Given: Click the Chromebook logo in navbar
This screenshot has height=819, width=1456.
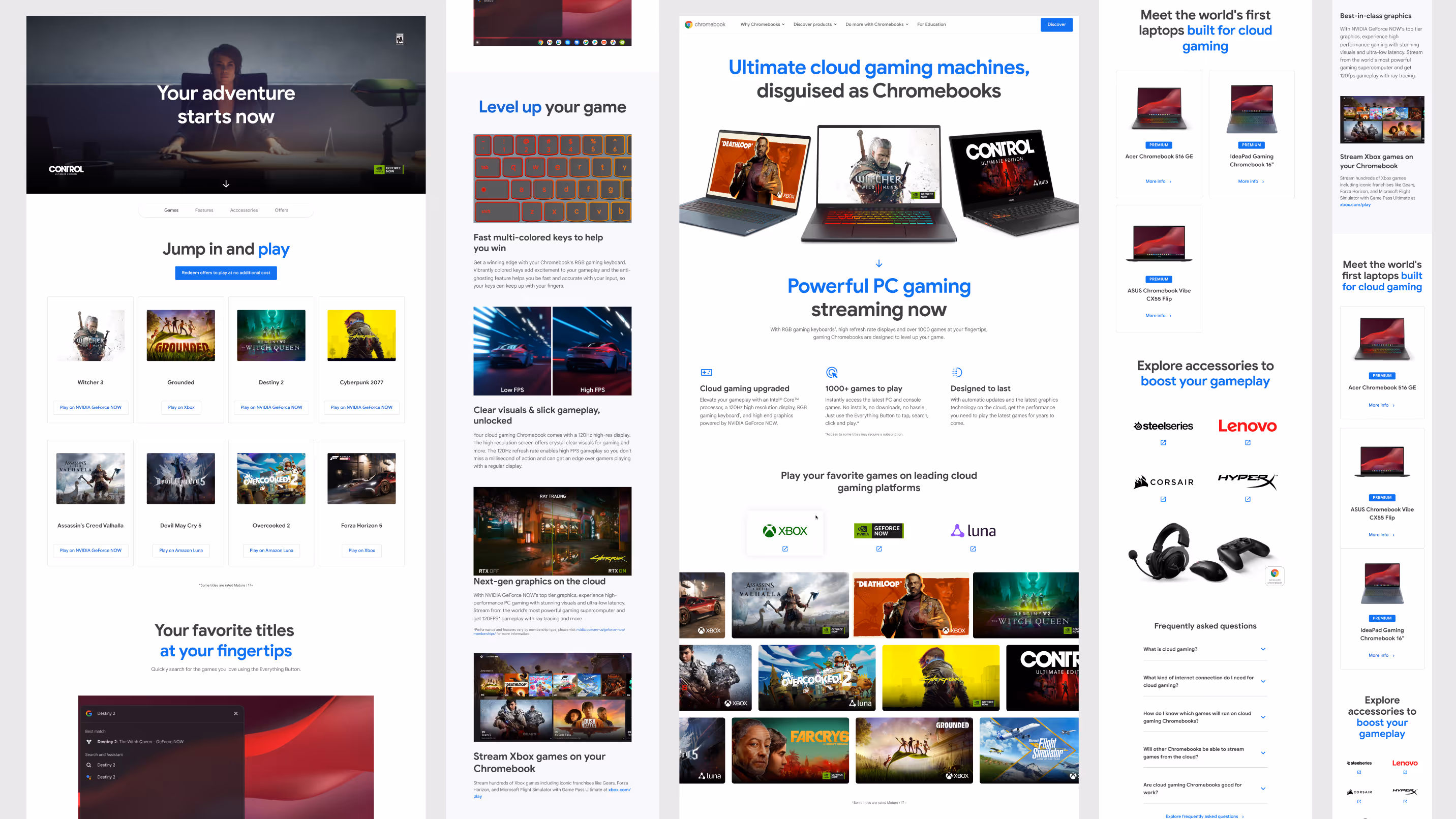Looking at the screenshot, I should pyautogui.click(x=705, y=24).
